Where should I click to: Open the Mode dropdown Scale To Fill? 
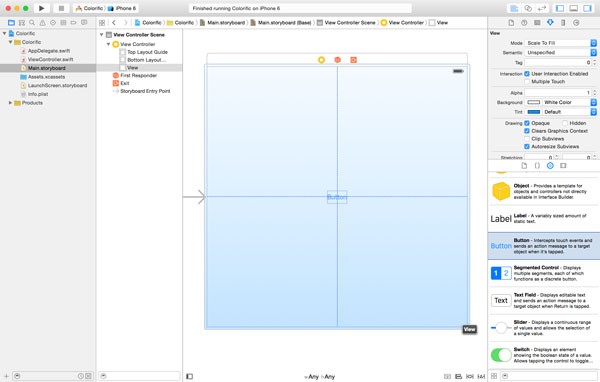tap(561, 43)
